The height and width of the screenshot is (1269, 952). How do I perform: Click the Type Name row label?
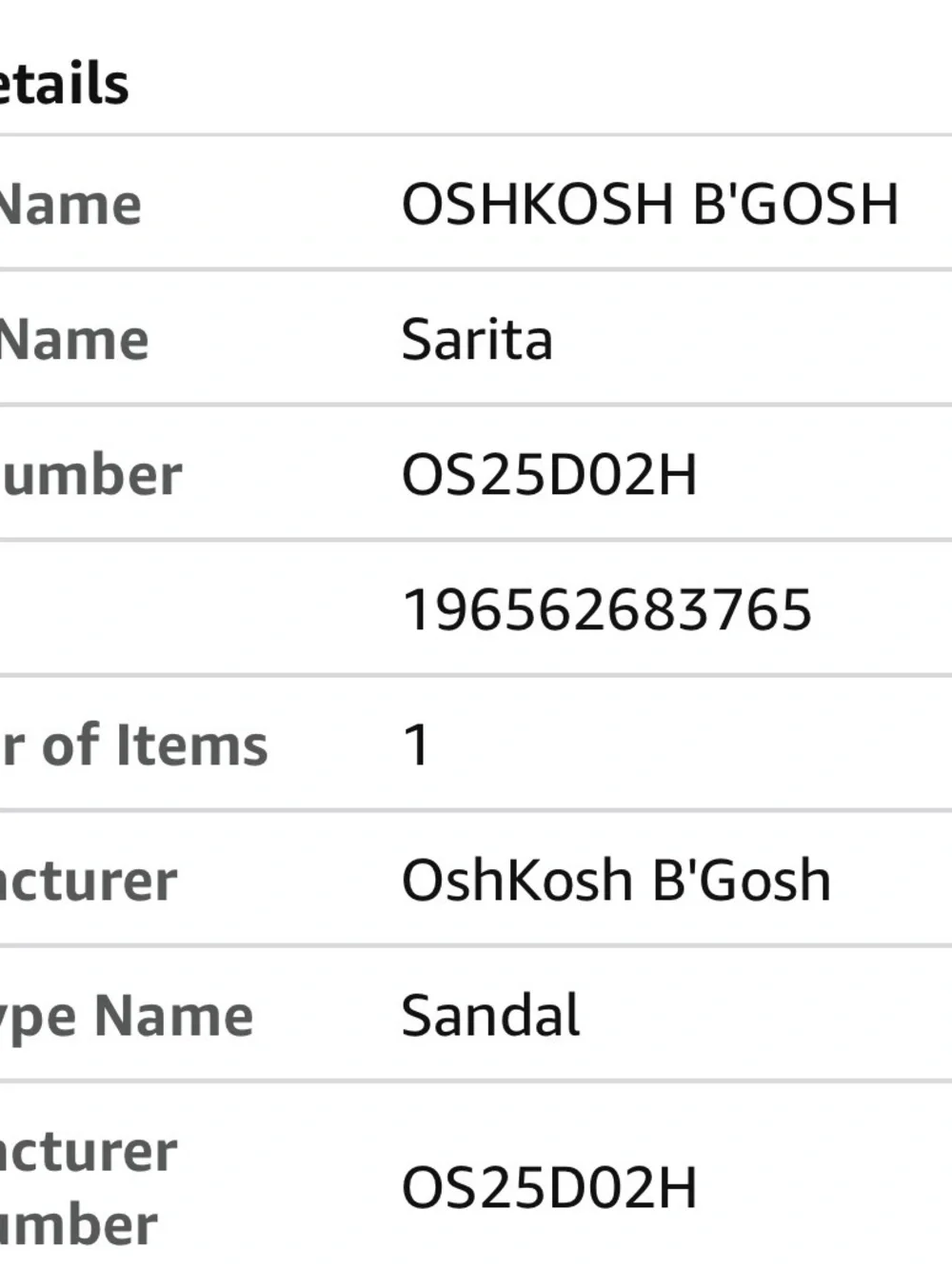pos(127,1017)
